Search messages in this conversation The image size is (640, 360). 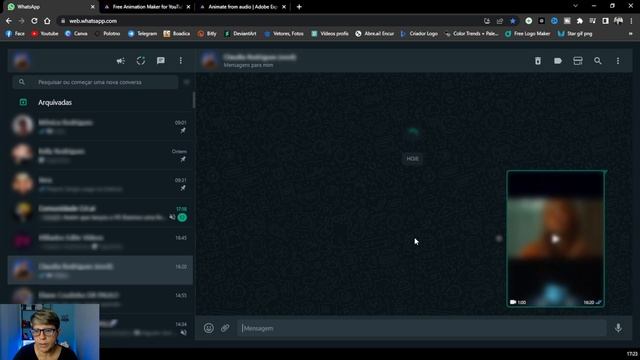coord(598,61)
